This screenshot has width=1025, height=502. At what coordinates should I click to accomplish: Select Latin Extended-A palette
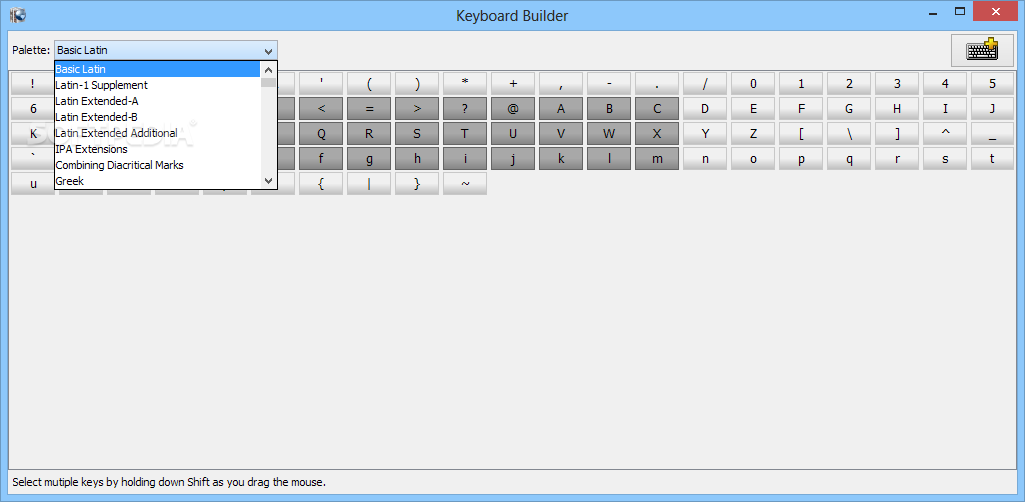pyautogui.click(x=158, y=101)
